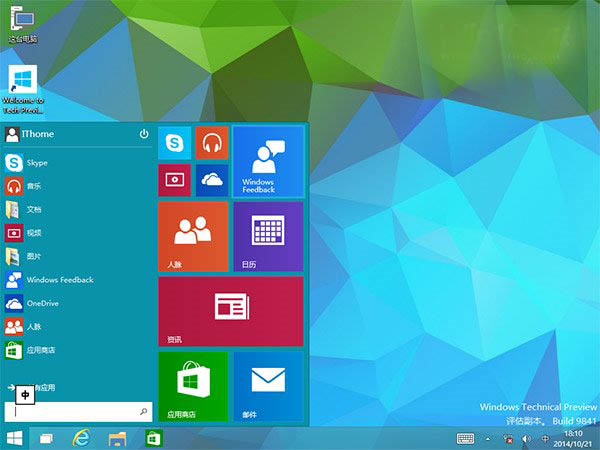
Task: Show hidden system tray icons arrow
Action: tap(489, 439)
